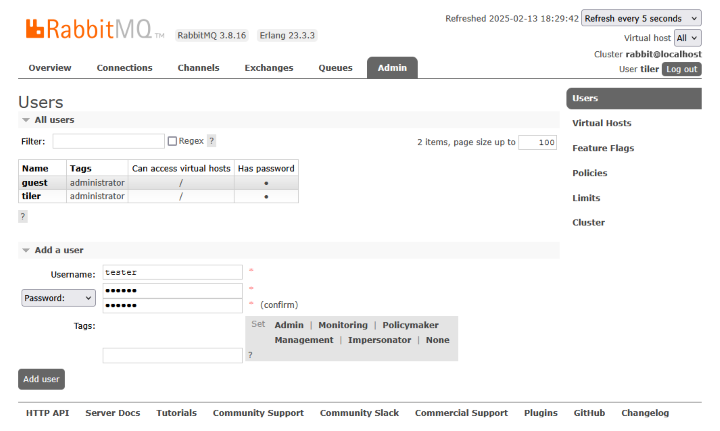Open Feature Flags in the side menu
Image resolution: width=720 pixels, height=431 pixels.
click(603, 148)
